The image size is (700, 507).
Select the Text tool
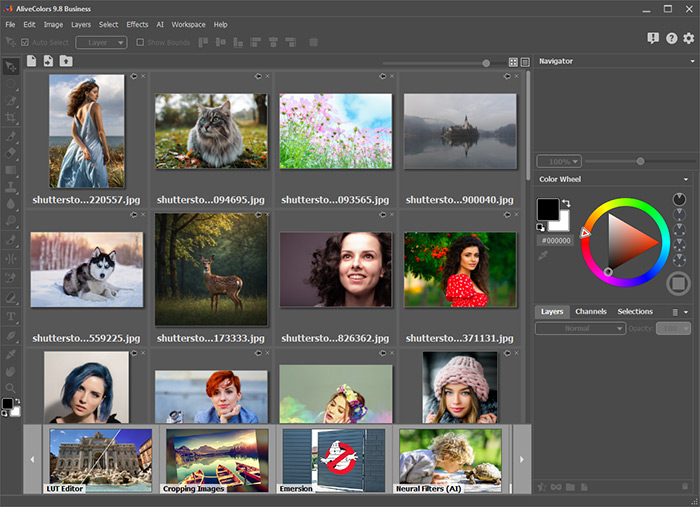point(11,316)
